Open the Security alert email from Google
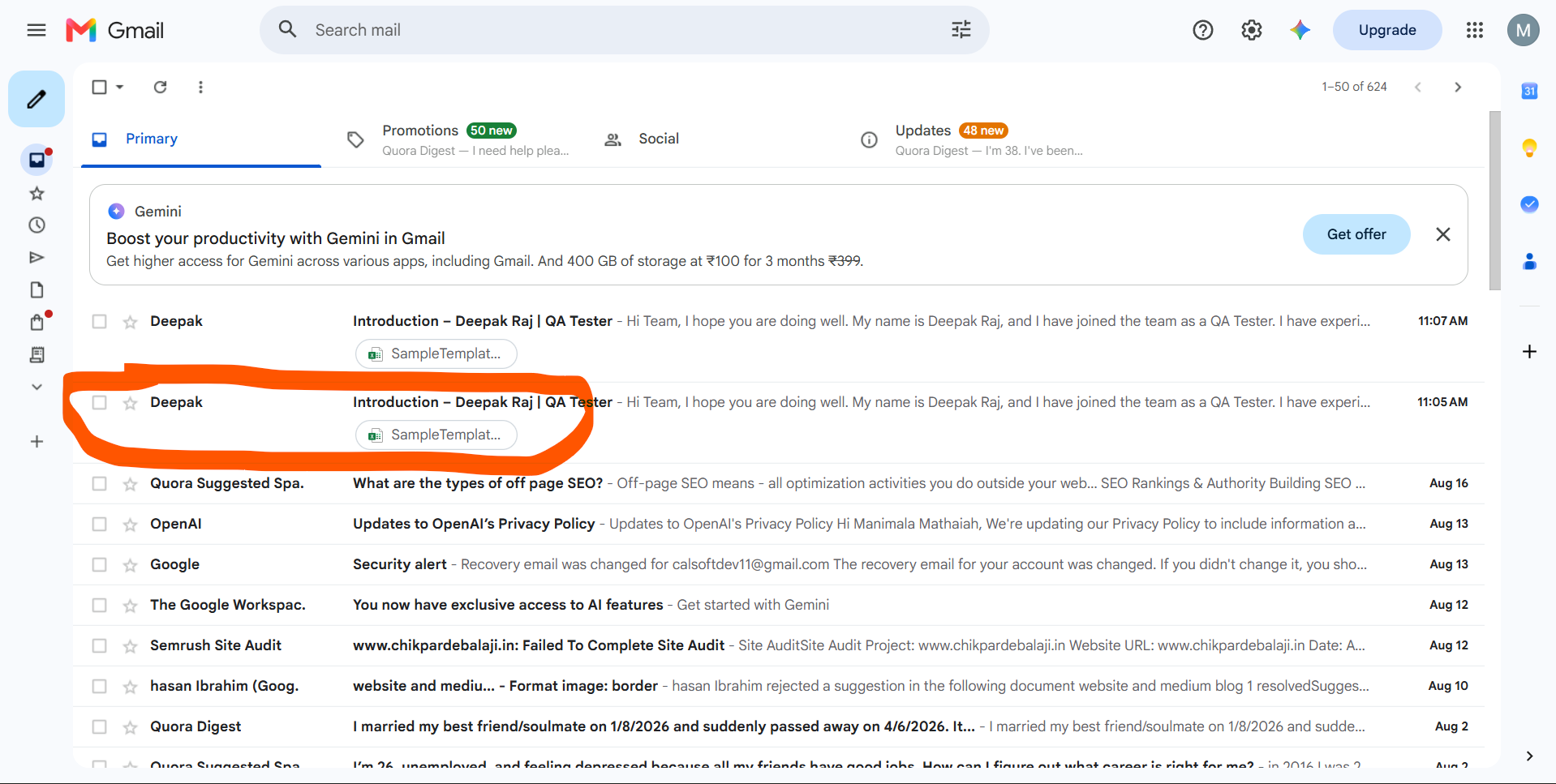 click(x=779, y=564)
